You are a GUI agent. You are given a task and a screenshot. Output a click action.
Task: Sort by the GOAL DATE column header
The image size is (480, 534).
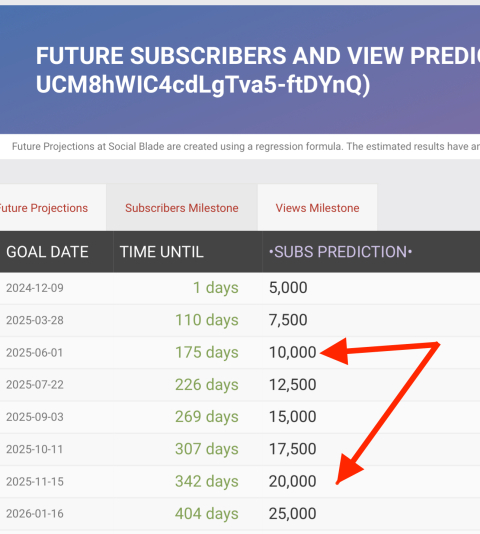pyautogui.click(x=47, y=252)
